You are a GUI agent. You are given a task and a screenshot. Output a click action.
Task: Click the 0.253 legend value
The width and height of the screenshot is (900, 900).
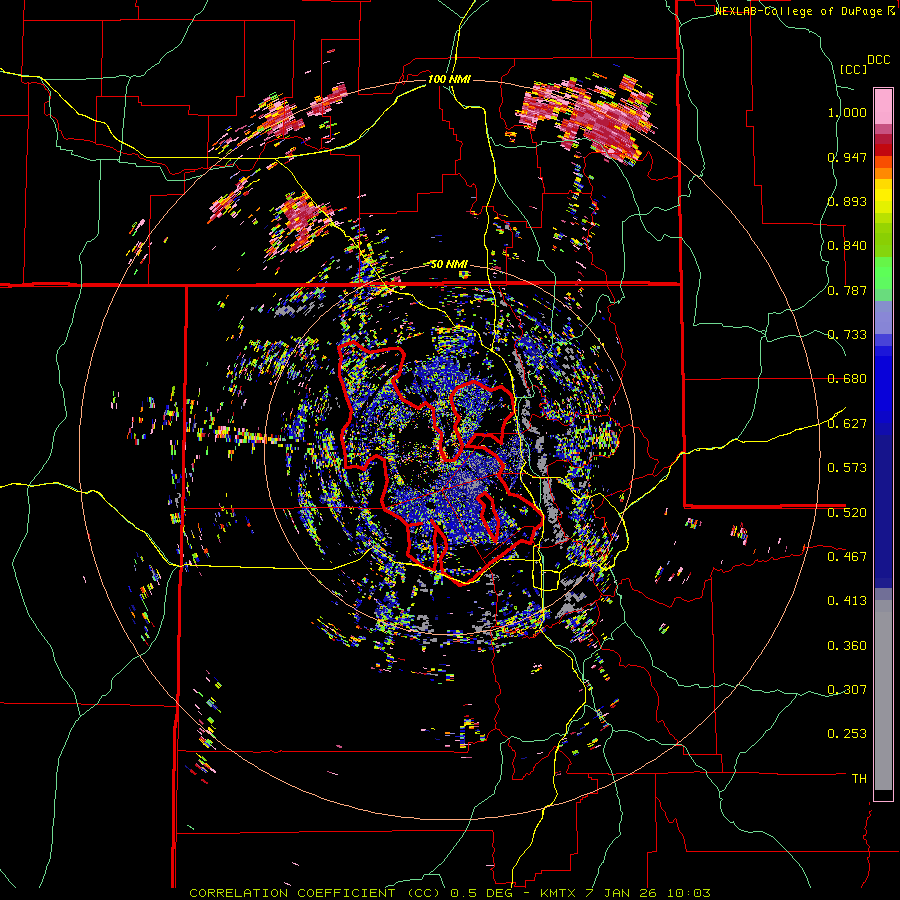click(847, 734)
